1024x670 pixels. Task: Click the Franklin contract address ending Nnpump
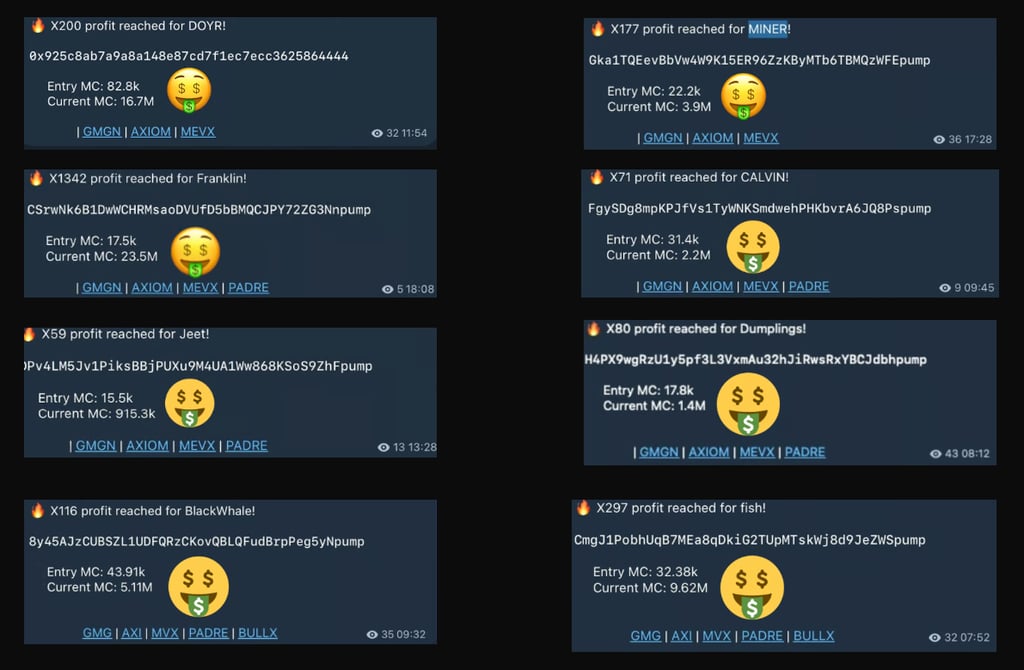tap(199, 210)
